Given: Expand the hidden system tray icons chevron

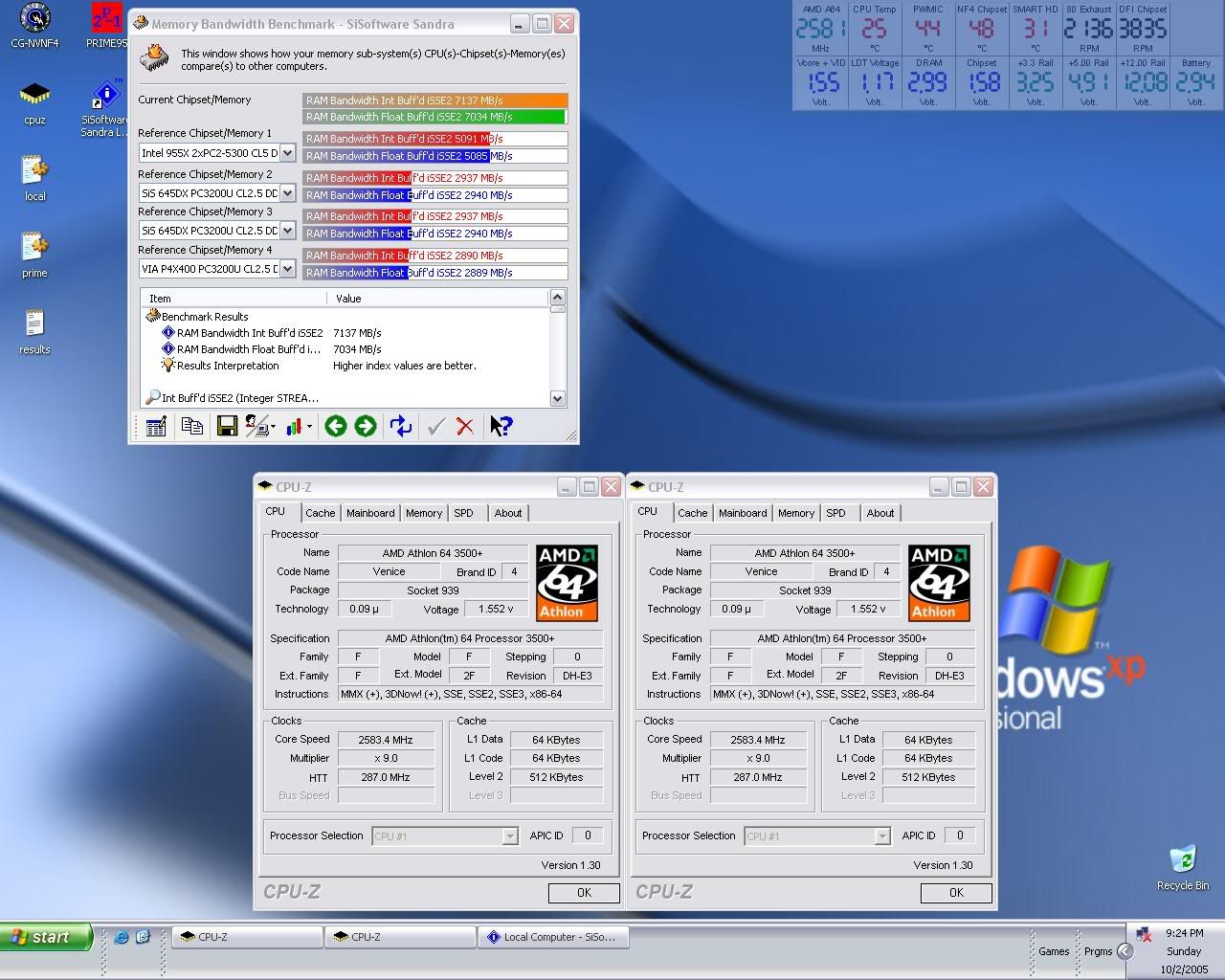Looking at the screenshot, I should tap(1125, 951).
